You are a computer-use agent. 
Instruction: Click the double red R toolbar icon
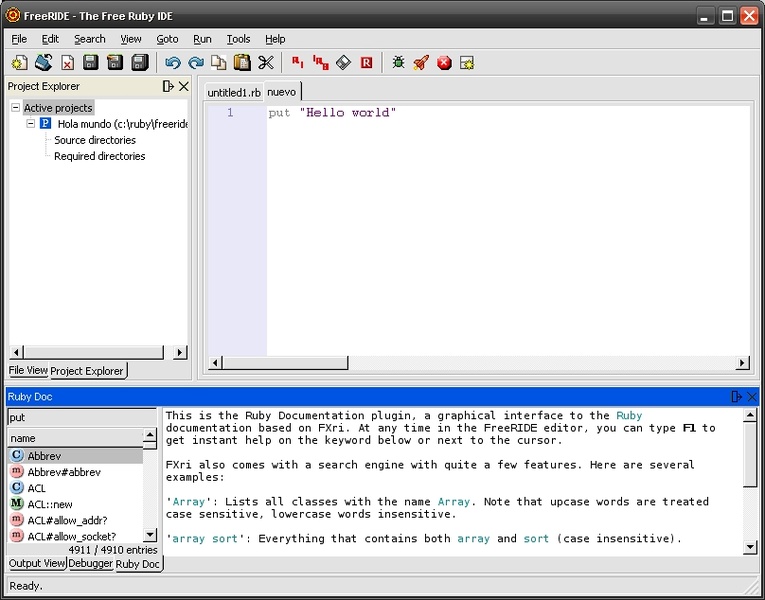tap(321, 62)
